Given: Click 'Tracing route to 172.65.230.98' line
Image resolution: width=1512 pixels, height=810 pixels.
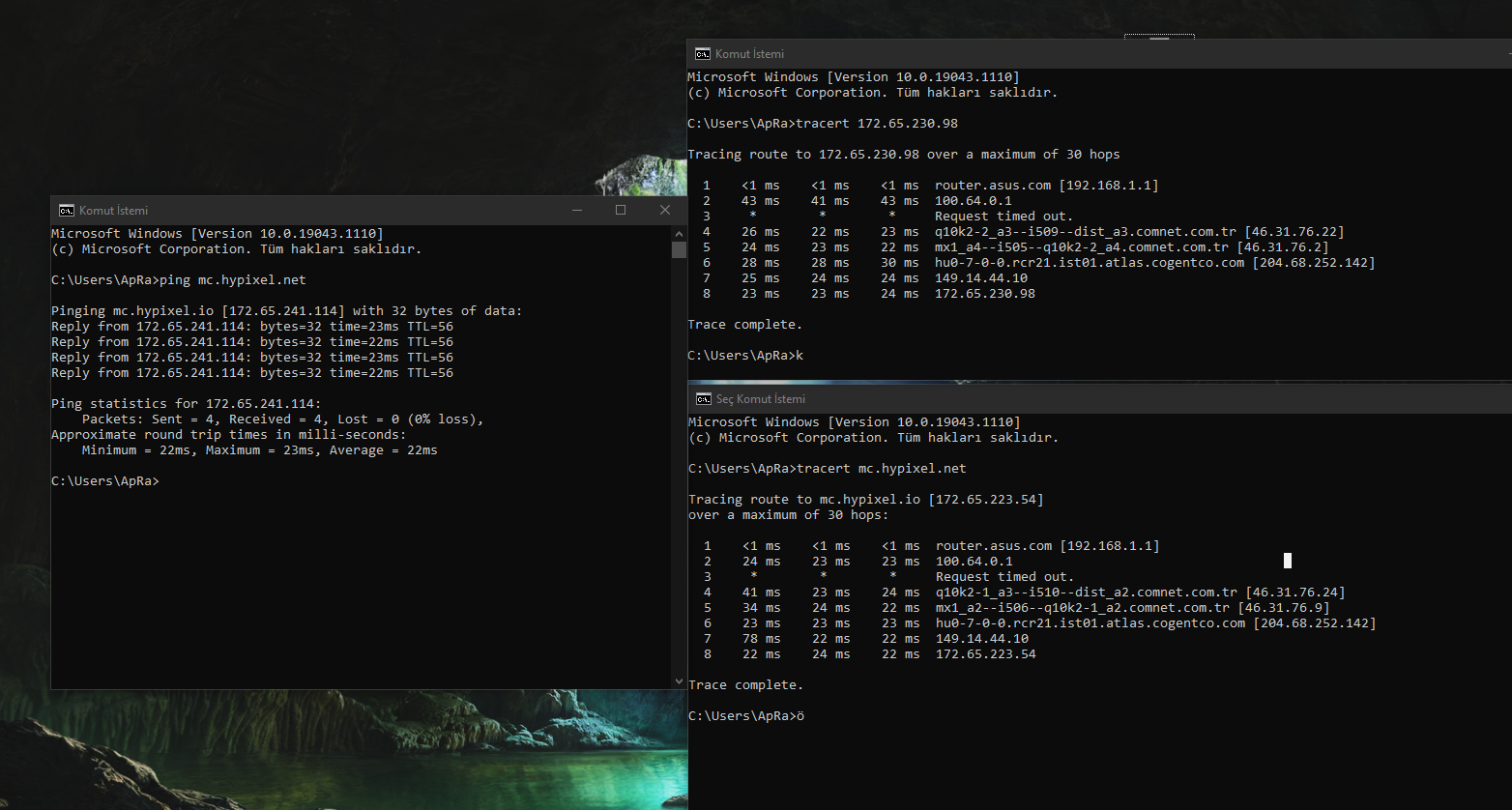Looking at the screenshot, I should point(904,155).
